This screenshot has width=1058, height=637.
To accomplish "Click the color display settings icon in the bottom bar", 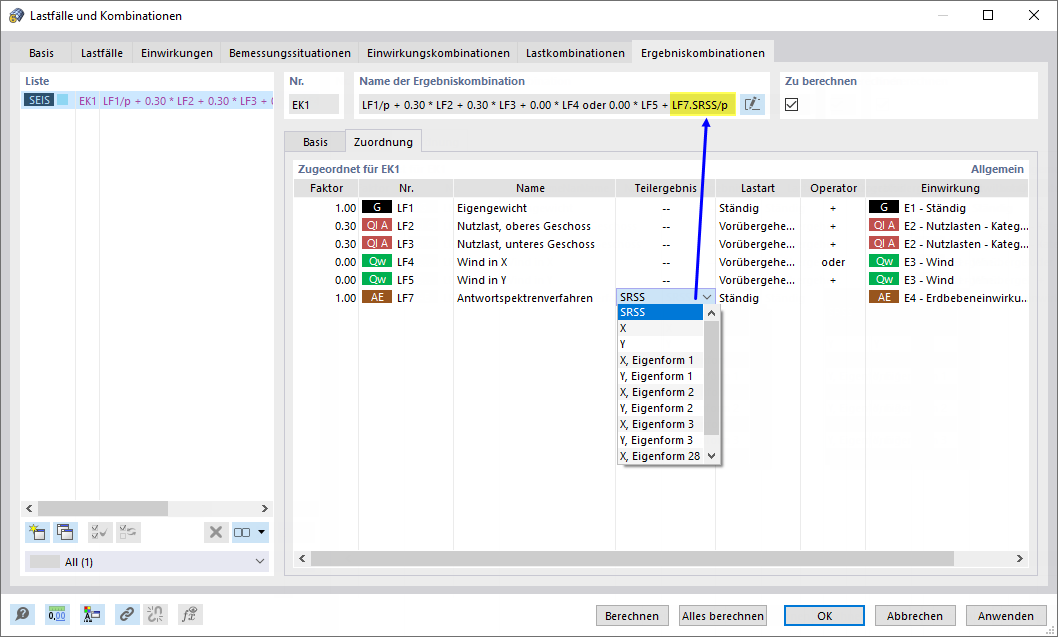I will (x=92, y=615).
